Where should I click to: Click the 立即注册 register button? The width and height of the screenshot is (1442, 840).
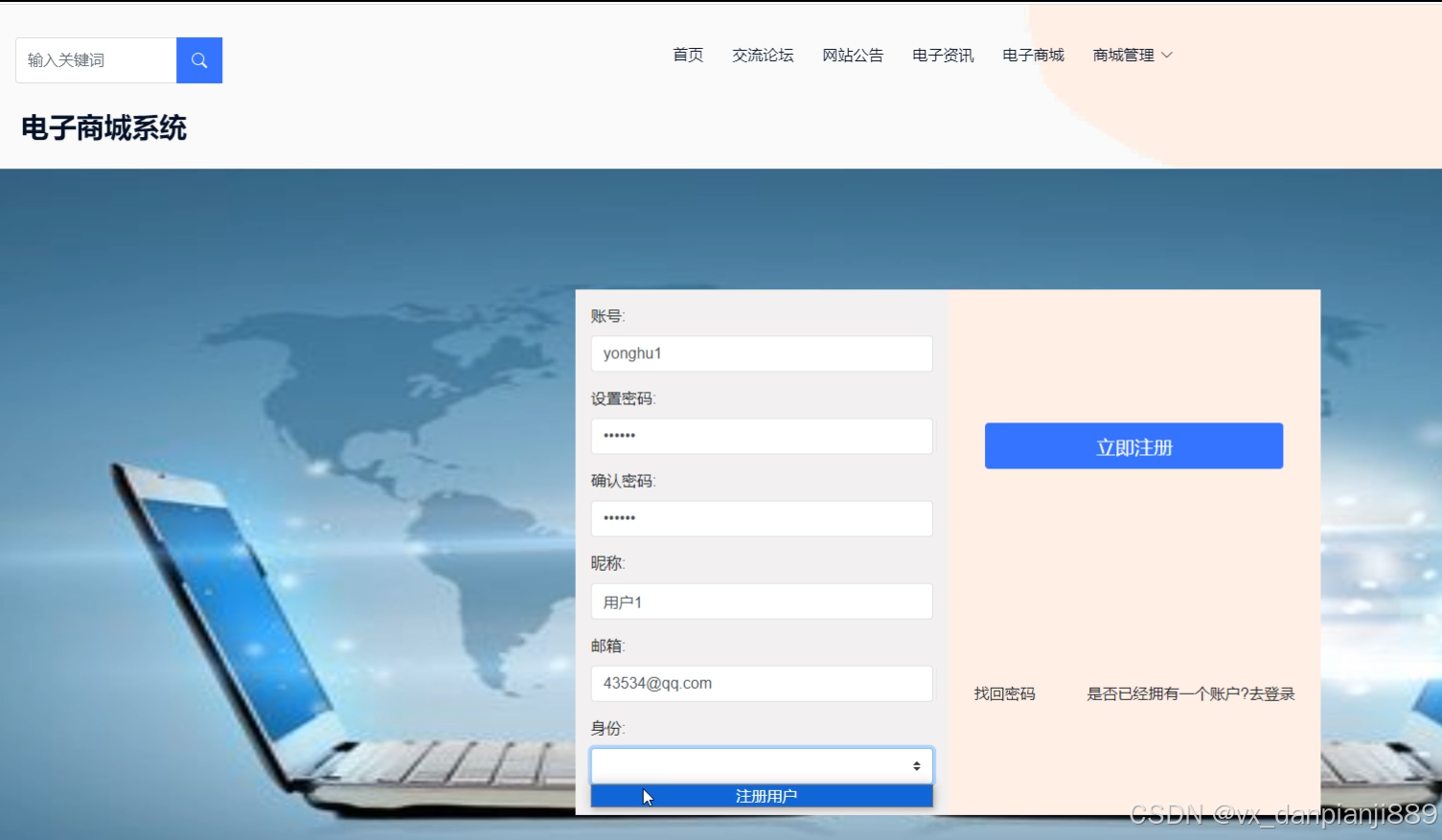click(x=1133, y=446)
